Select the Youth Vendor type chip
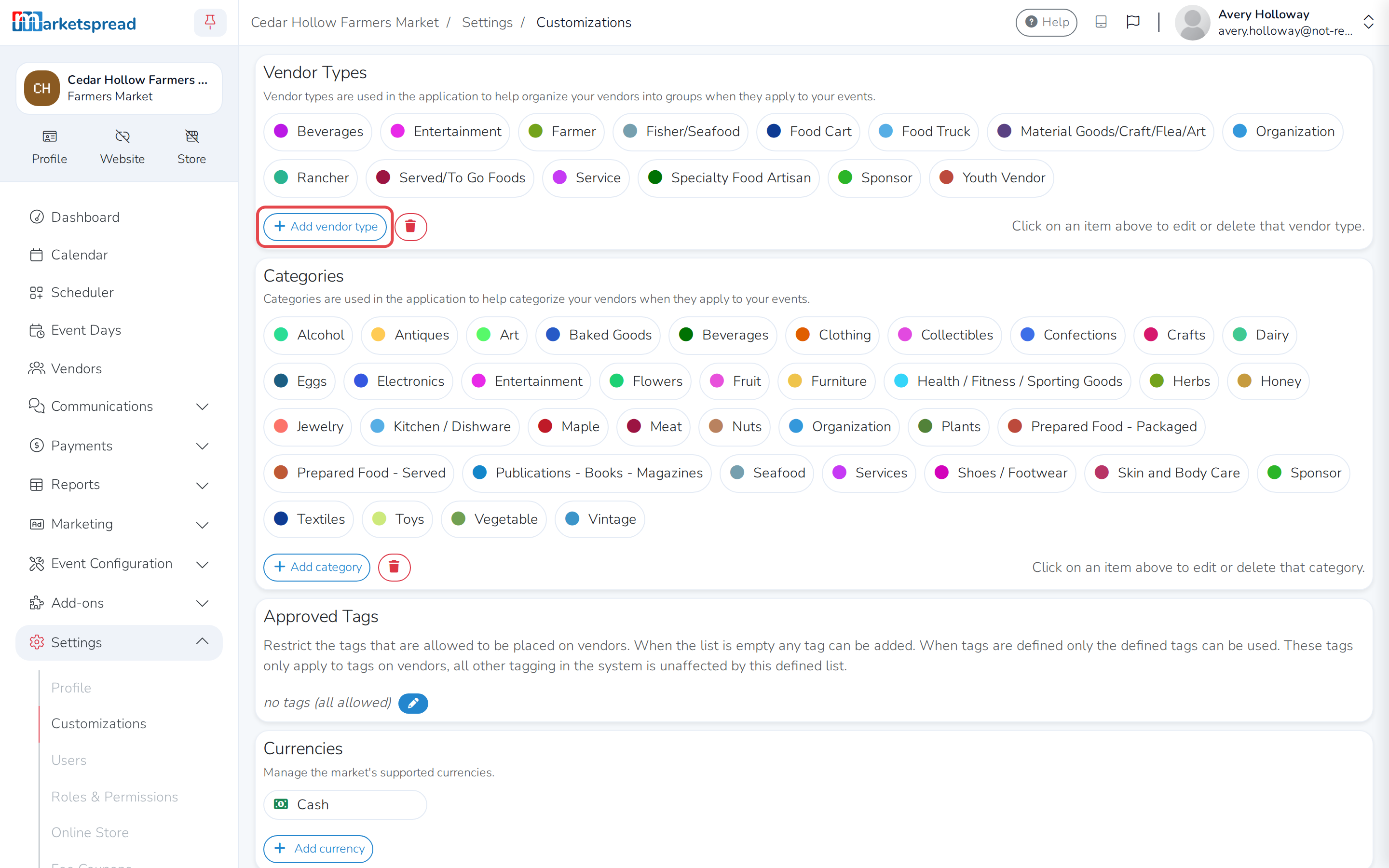 (x=991, y=178)
